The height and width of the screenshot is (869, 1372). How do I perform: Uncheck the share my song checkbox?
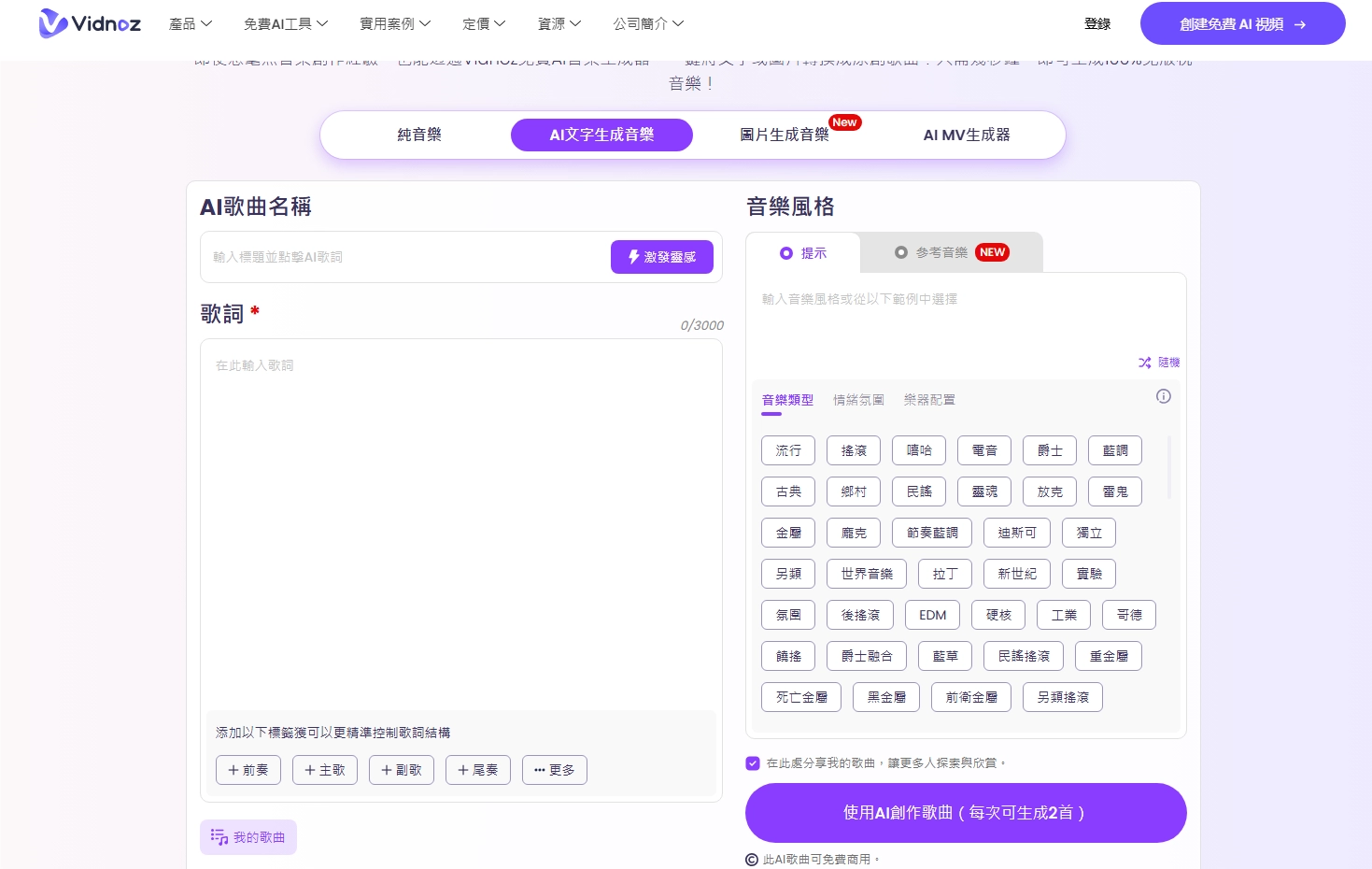[753, 763]
